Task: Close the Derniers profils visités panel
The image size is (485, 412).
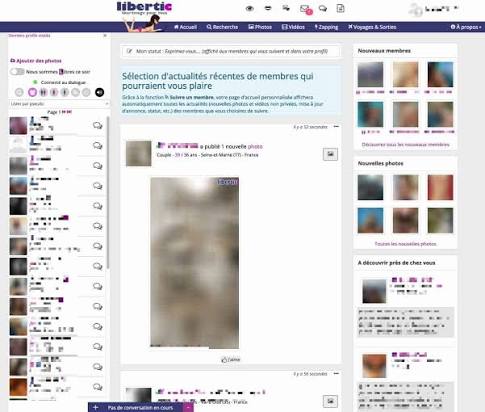Action: tap(105, 35)
